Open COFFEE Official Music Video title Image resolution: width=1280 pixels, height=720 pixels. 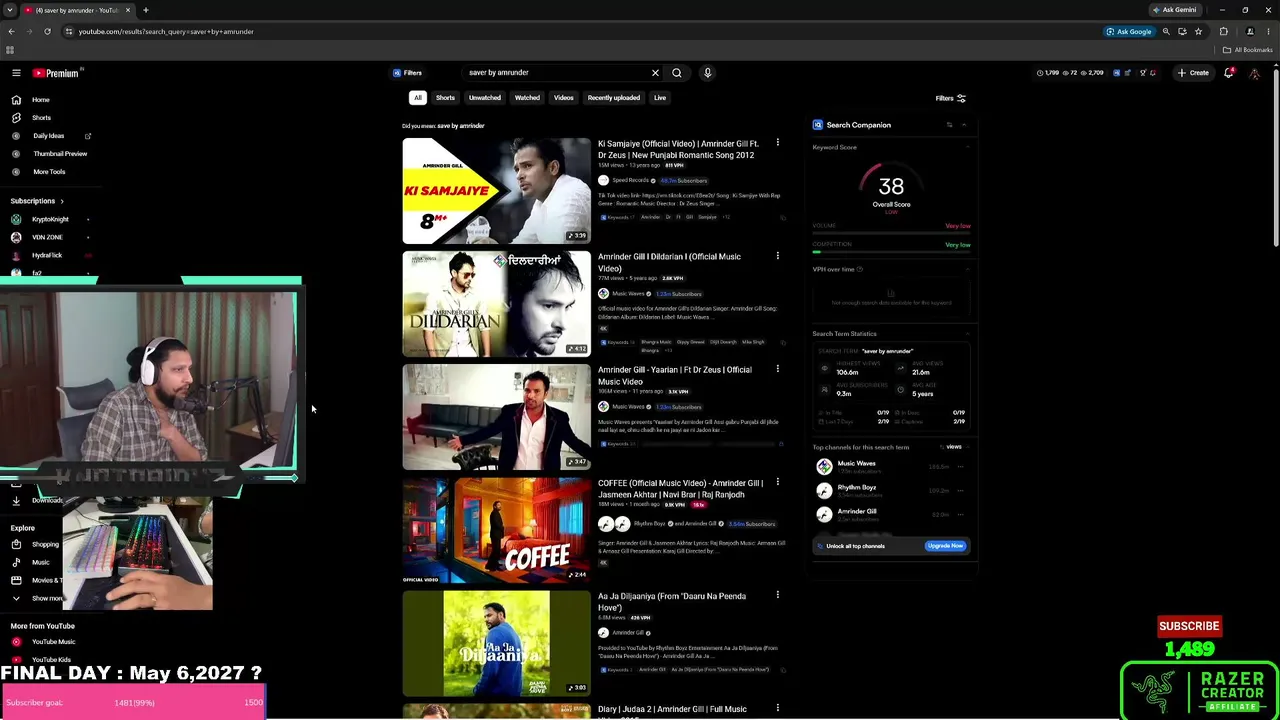[680, 489]
